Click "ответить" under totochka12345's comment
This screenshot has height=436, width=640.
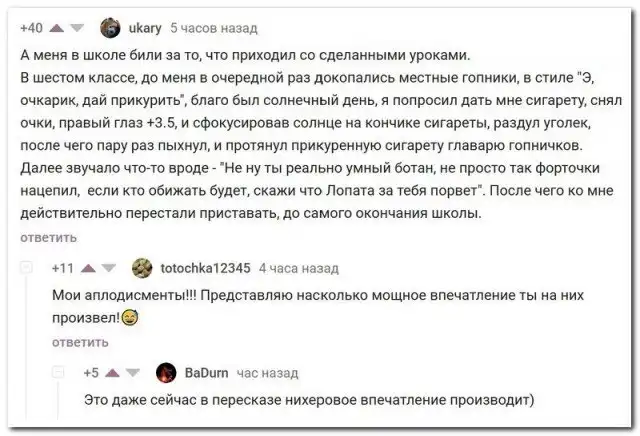(x=78, y=342)
